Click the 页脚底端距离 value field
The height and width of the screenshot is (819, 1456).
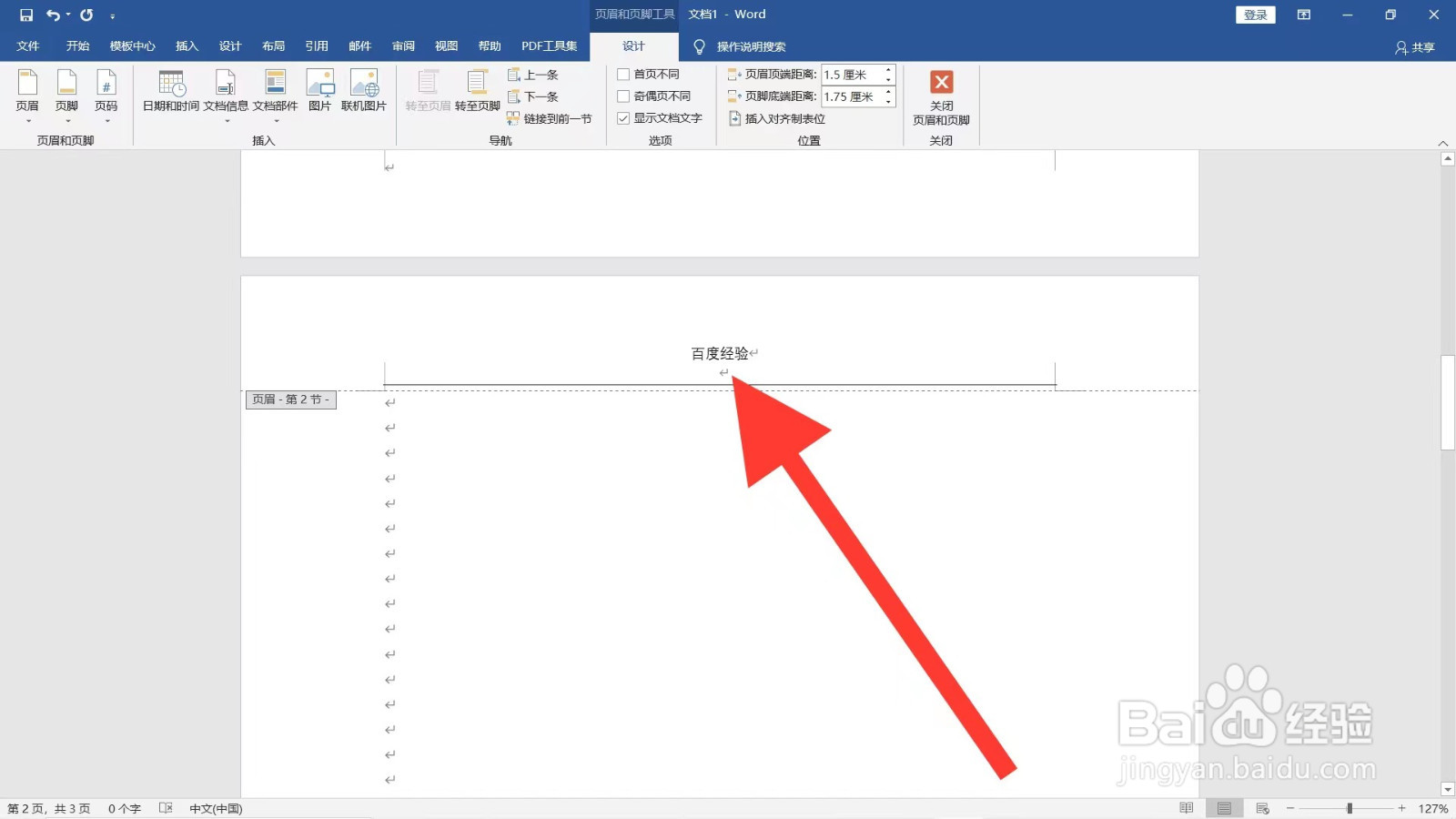click(852, 96)
